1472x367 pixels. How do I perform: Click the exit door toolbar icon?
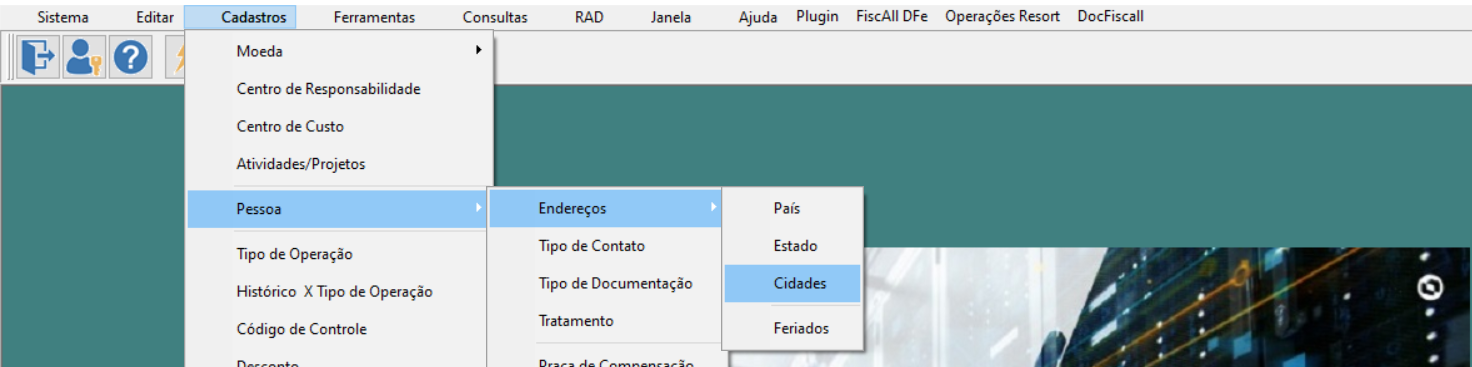click(38, 57)
